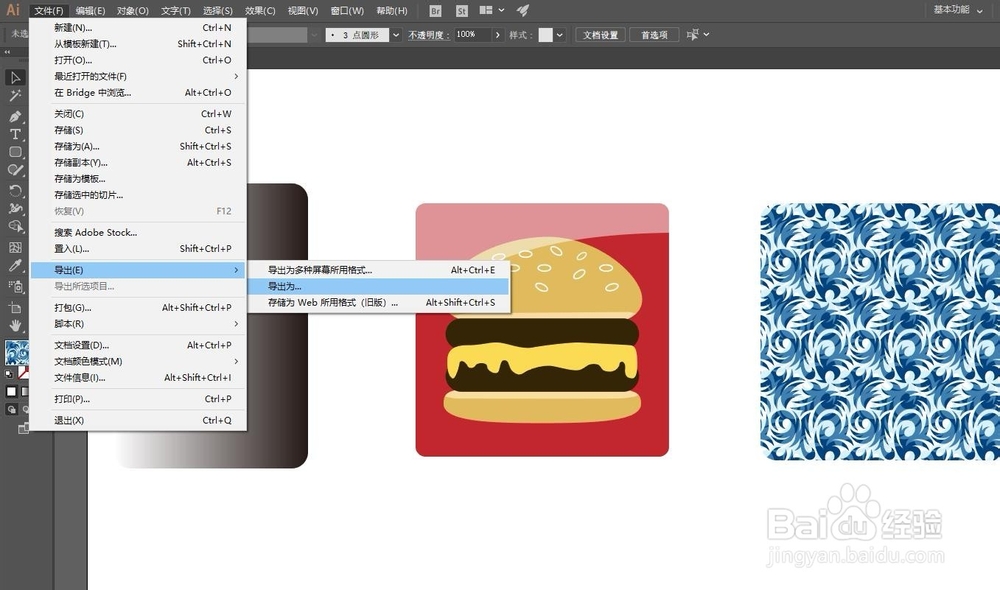Select the Mesh tool
This screenshot has width=1000, height=590.
15,247
